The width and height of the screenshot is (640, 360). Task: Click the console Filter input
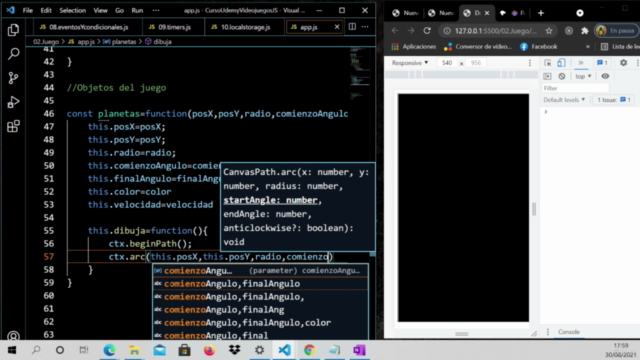[x=576, y=88]
